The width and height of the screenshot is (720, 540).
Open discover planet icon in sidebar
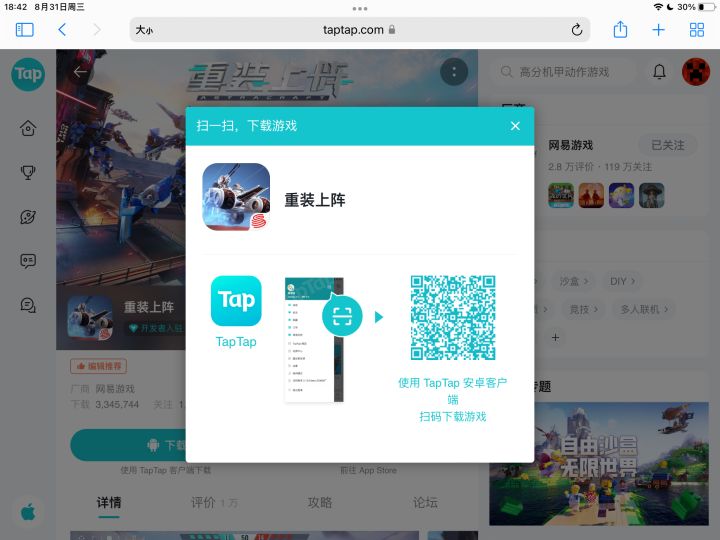pos(28,217)
